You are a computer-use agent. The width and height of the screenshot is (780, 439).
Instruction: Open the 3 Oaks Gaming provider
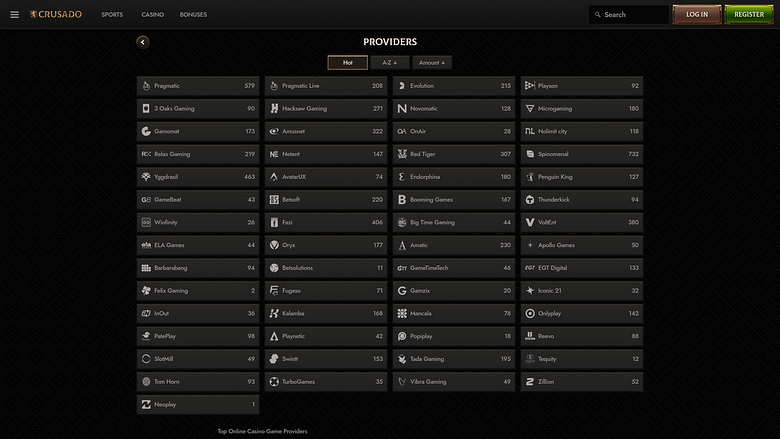[x=198, y=108]
